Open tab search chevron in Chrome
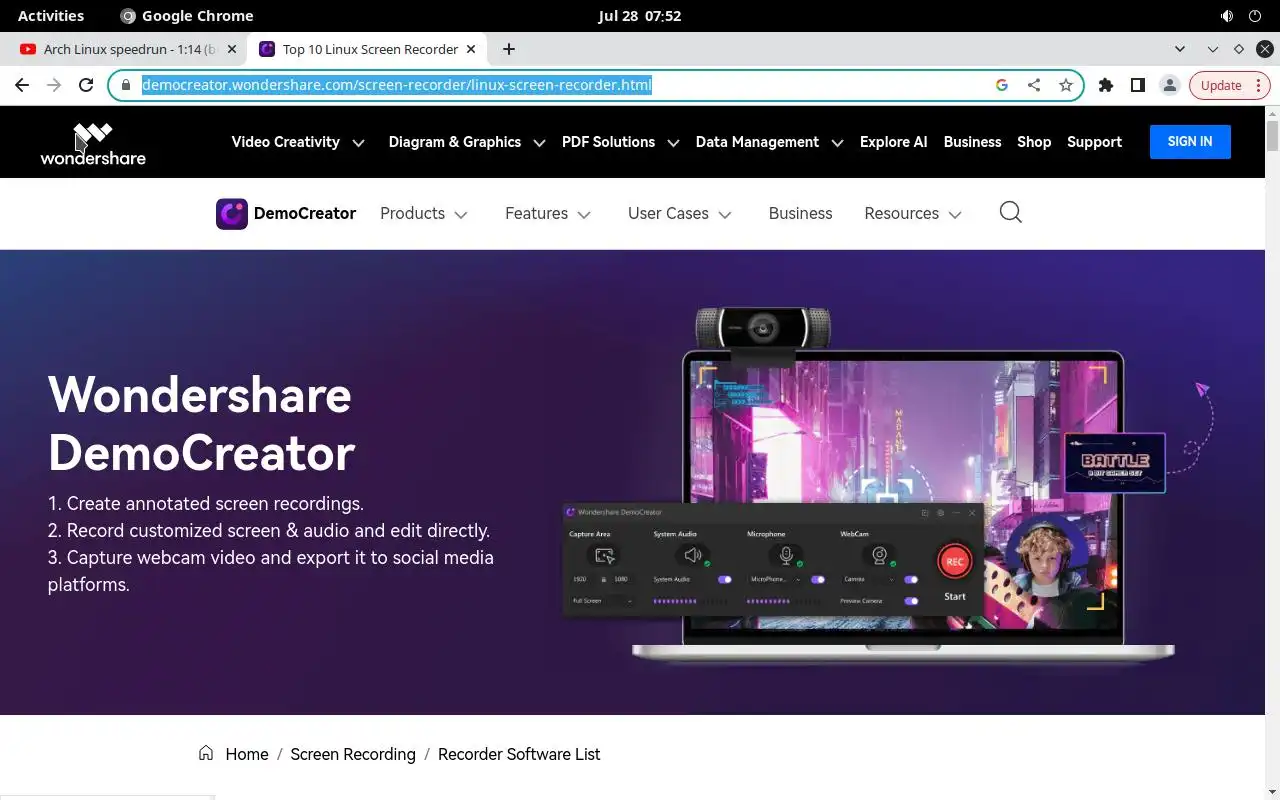The width and height of the screenshot is (1280, 800). (x=1180, y=49)
